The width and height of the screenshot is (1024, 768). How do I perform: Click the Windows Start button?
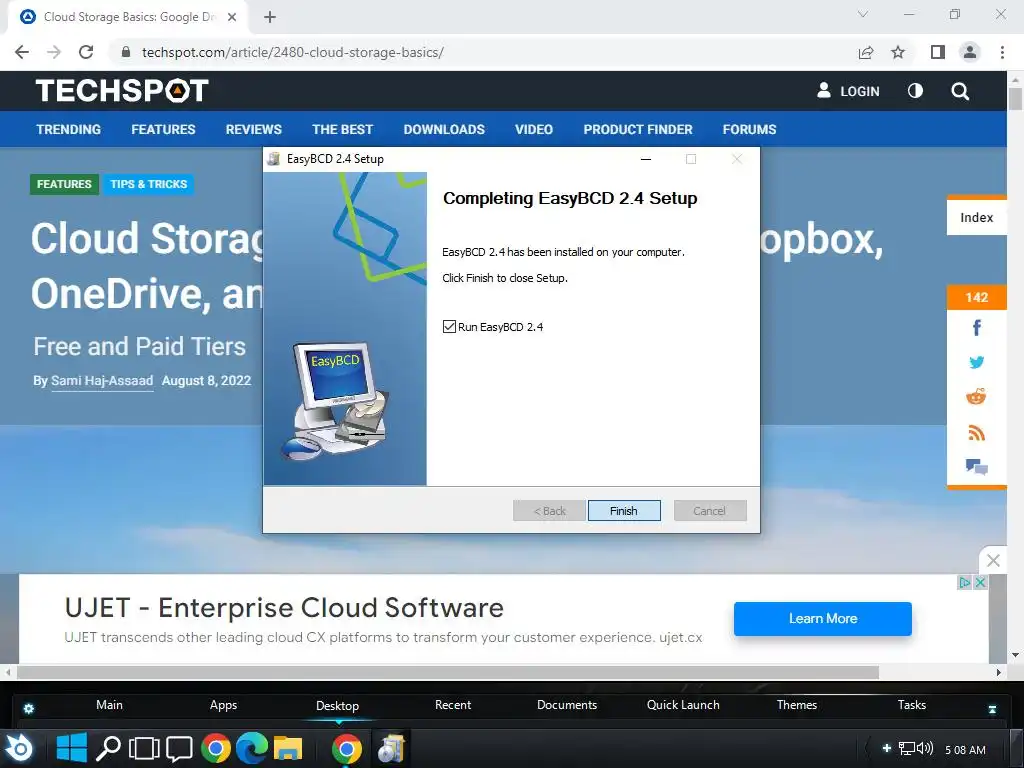tap(72, 748)
